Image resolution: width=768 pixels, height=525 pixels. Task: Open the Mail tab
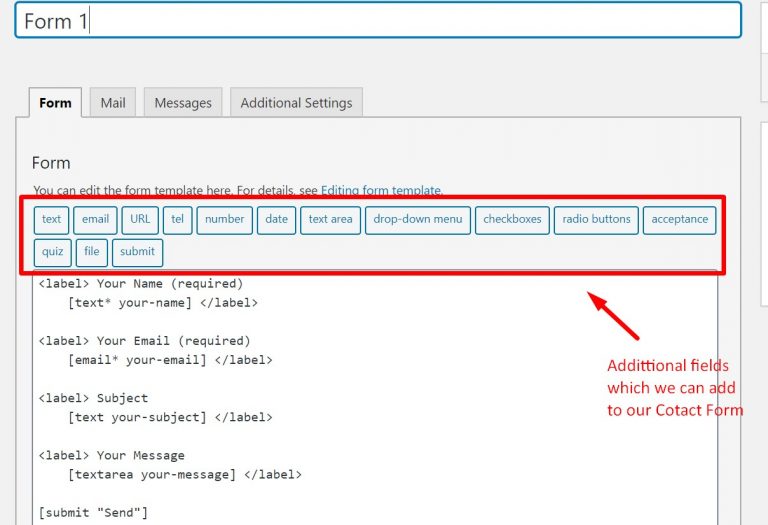[x=113, y=103]
